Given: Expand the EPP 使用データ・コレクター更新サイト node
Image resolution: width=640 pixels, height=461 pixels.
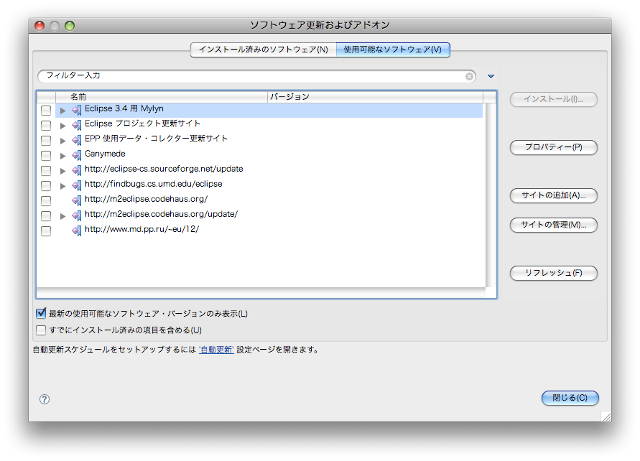Looking at the screenshot, I should [x=62, y=140].
